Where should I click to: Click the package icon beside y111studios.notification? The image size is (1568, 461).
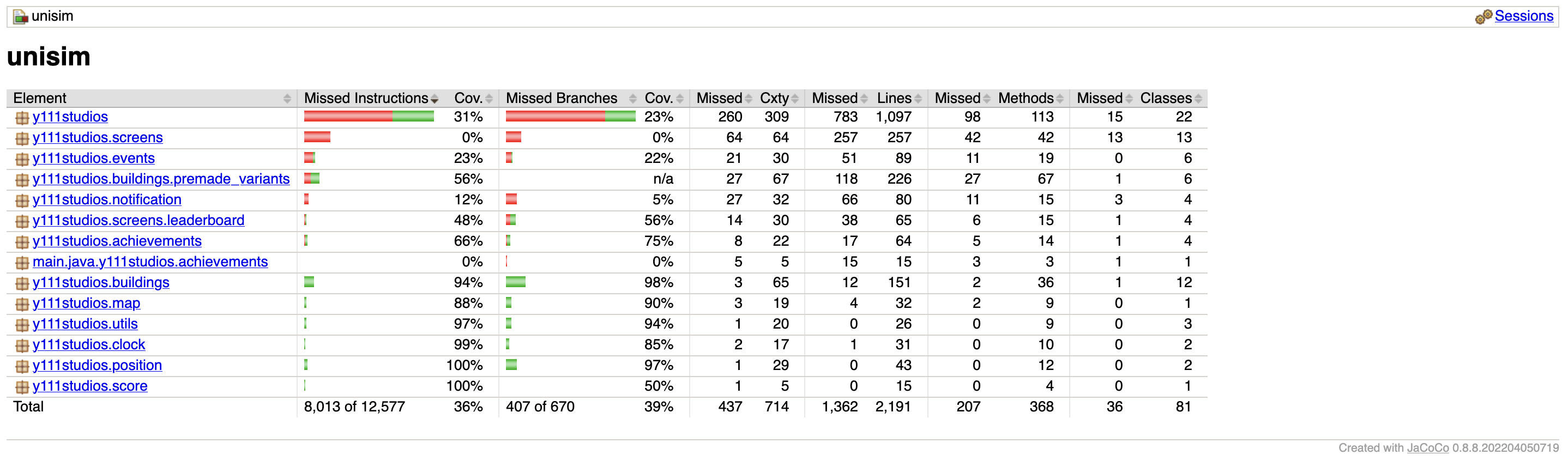[22, 200]
